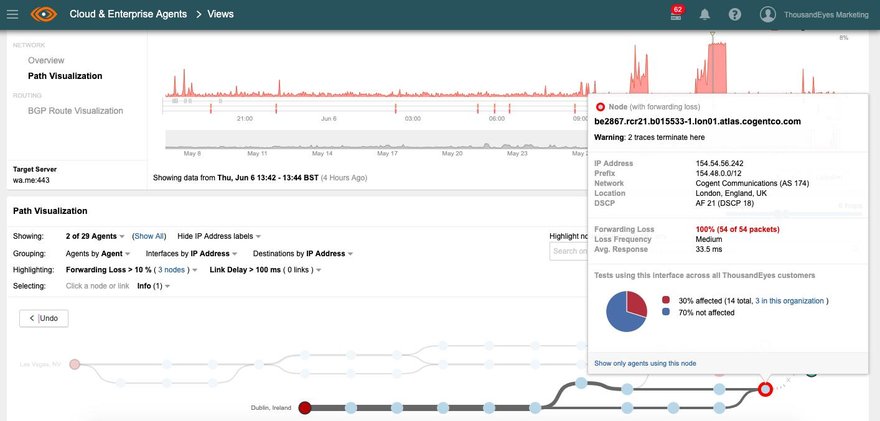Go to Cloud & Enterprise Agents breadcrumb

128,14
